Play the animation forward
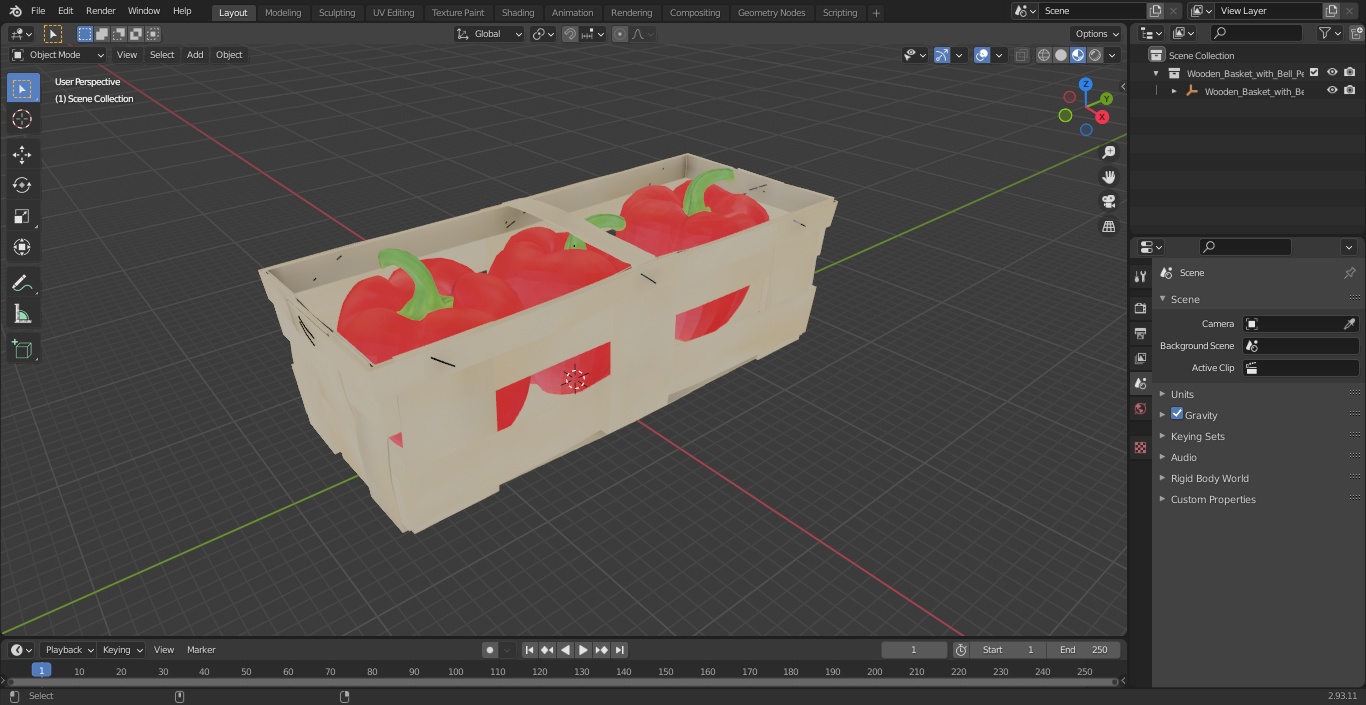Screen dimensions: 1366x705 coord(584,650)
